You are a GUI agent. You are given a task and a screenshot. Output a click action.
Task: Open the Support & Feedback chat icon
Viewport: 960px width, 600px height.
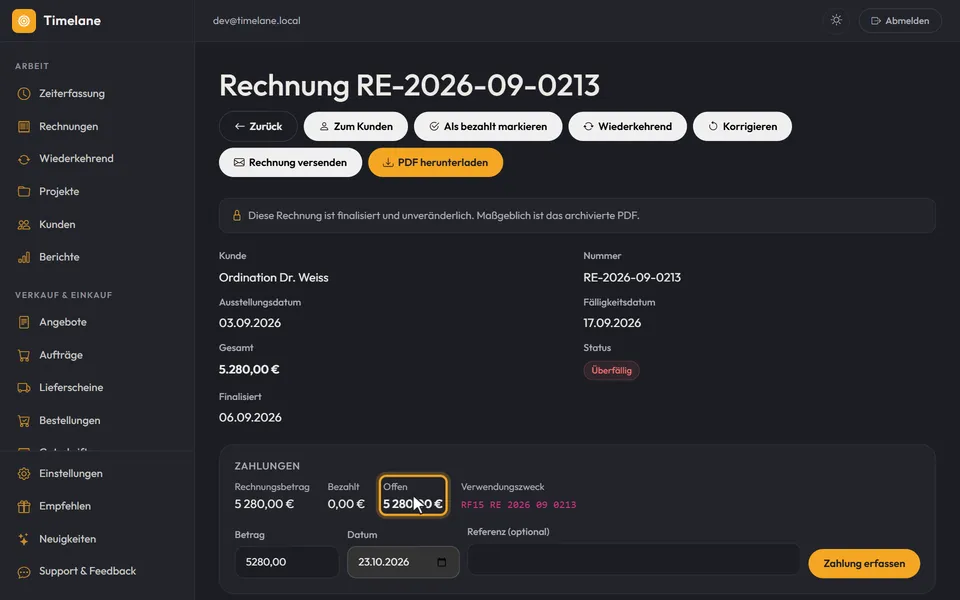coord(24,572)
